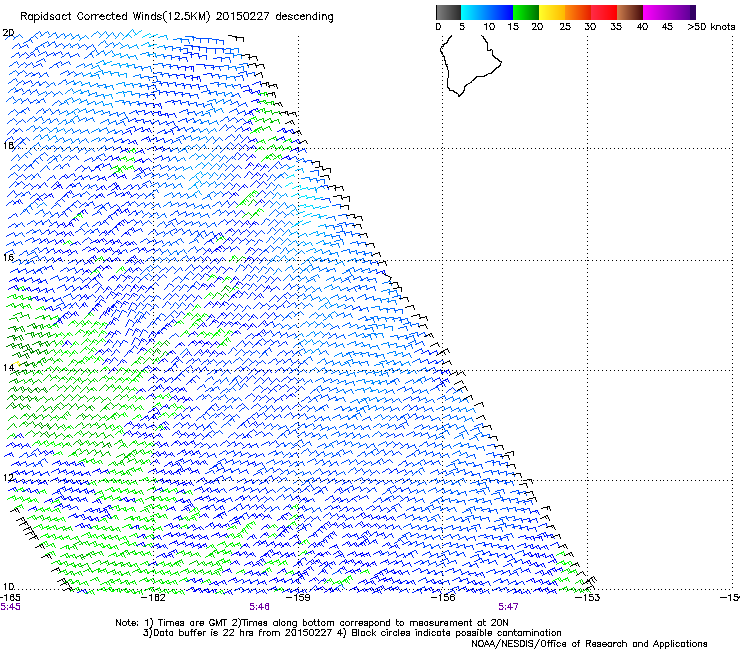740x650 pixels.
Task: Click the purple '5:46' time label
Action: pos(260,607)
